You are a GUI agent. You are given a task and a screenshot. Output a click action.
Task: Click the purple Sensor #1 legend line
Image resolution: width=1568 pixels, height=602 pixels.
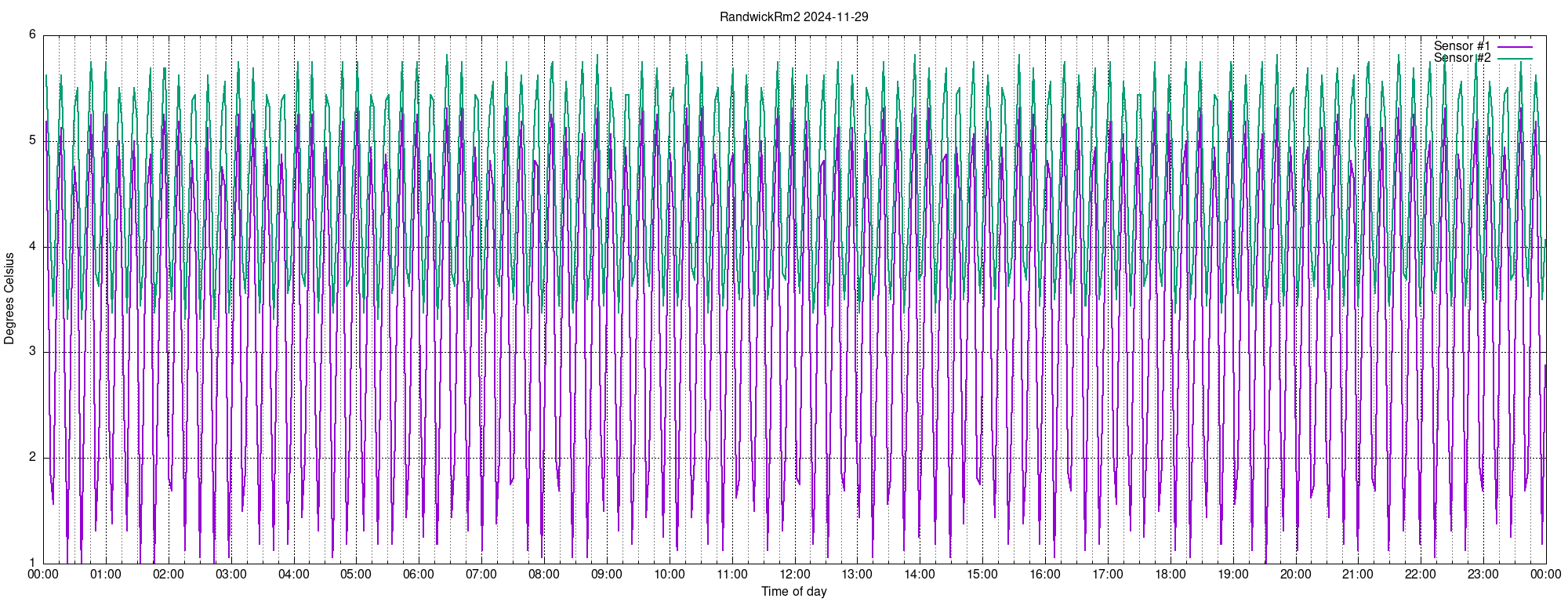click(x=1515, y=47)
